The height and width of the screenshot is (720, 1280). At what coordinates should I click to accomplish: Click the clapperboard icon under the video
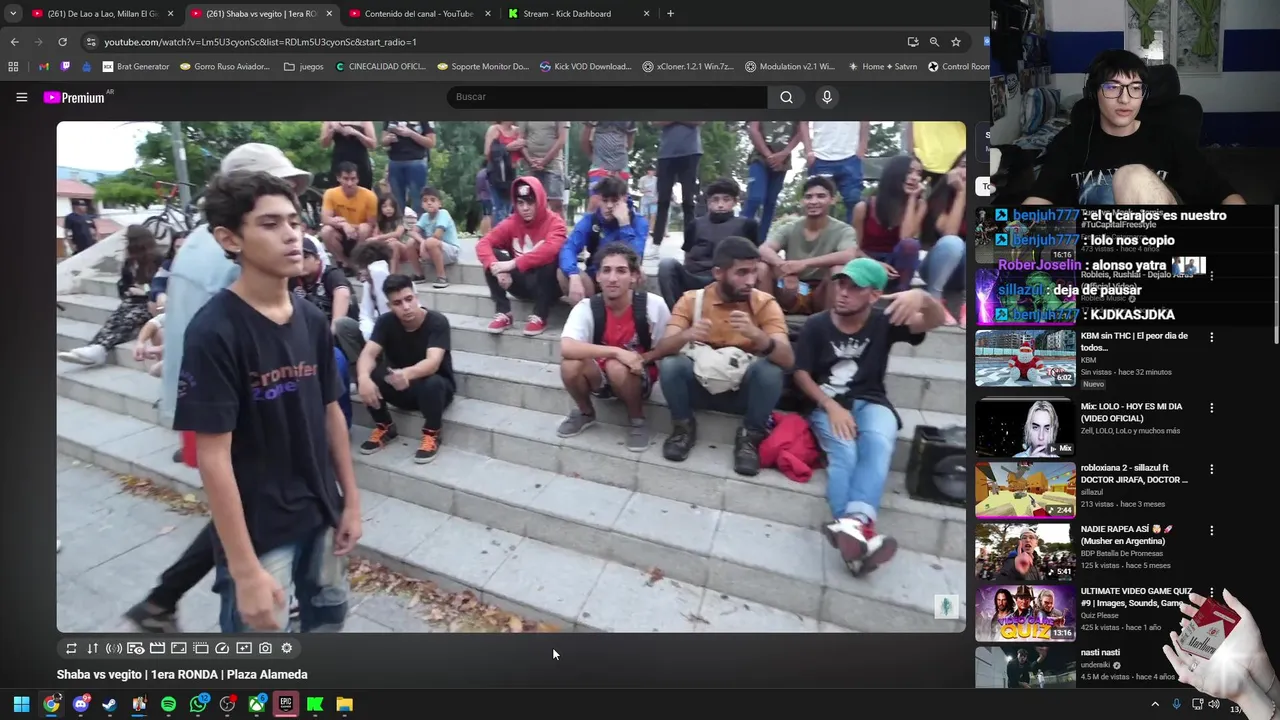(x=157, y=648)
